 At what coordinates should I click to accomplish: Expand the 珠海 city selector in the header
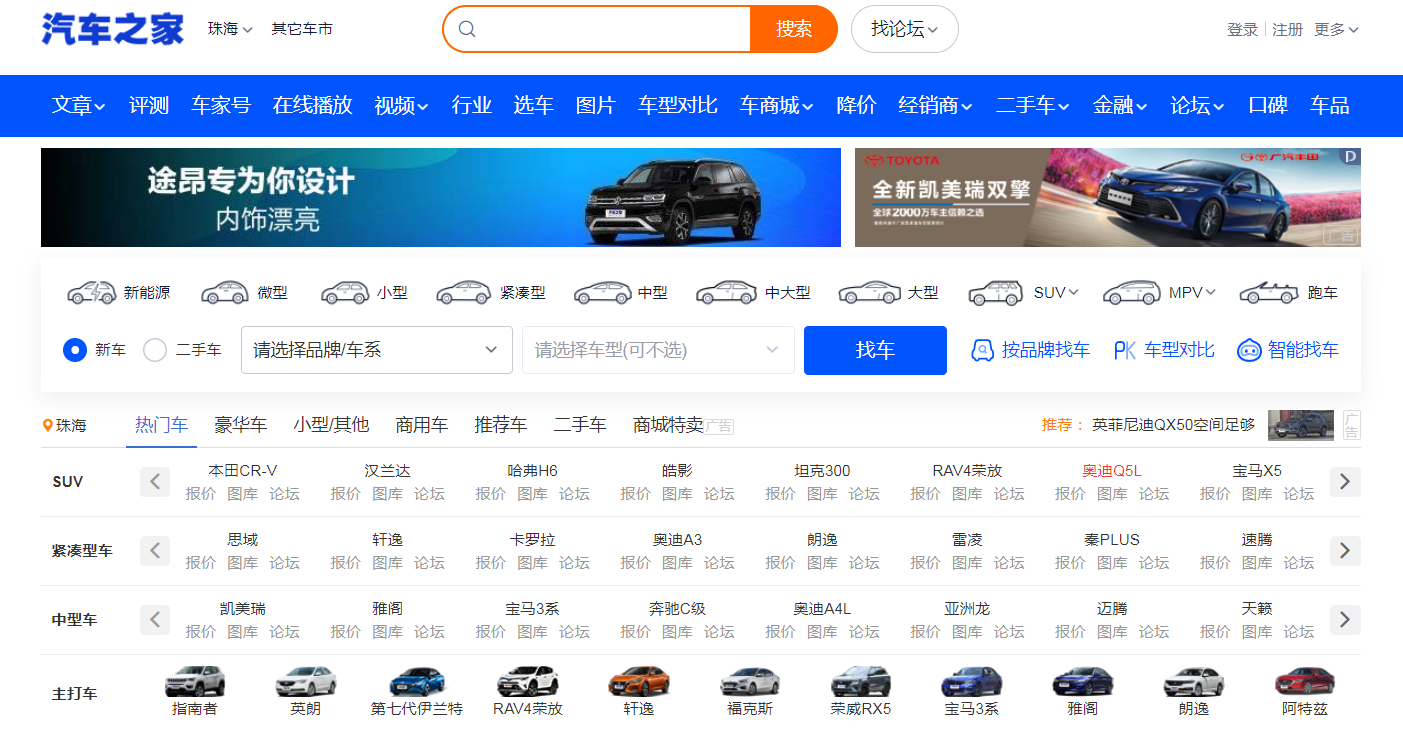coord(230,29)
